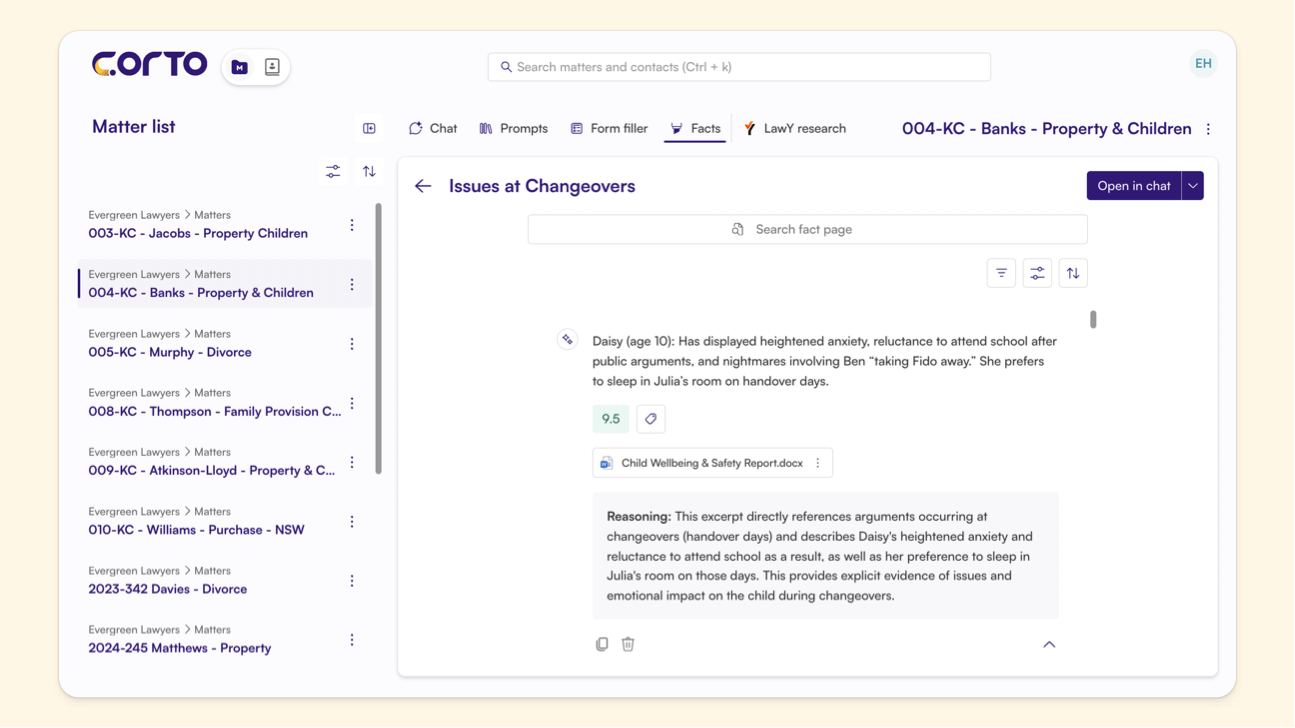Click the fact page scrollbar thumb
Image resolution: width=1295 pixels, height=728 pixels.
click(x=1093, y=320)
